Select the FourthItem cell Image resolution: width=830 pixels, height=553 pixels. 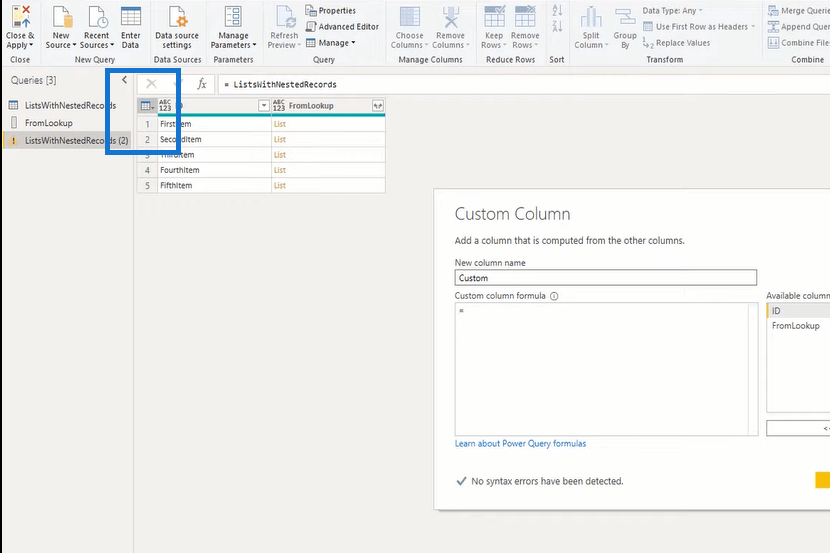(x=214, y=170)
